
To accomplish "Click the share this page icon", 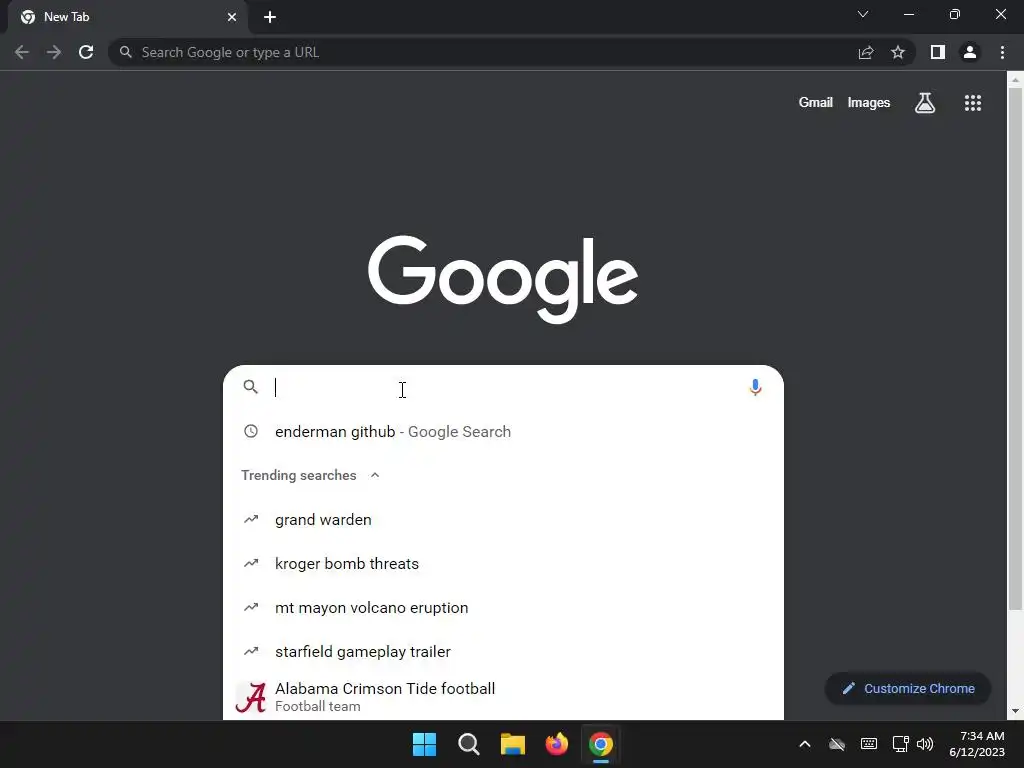I will point(866,52).
